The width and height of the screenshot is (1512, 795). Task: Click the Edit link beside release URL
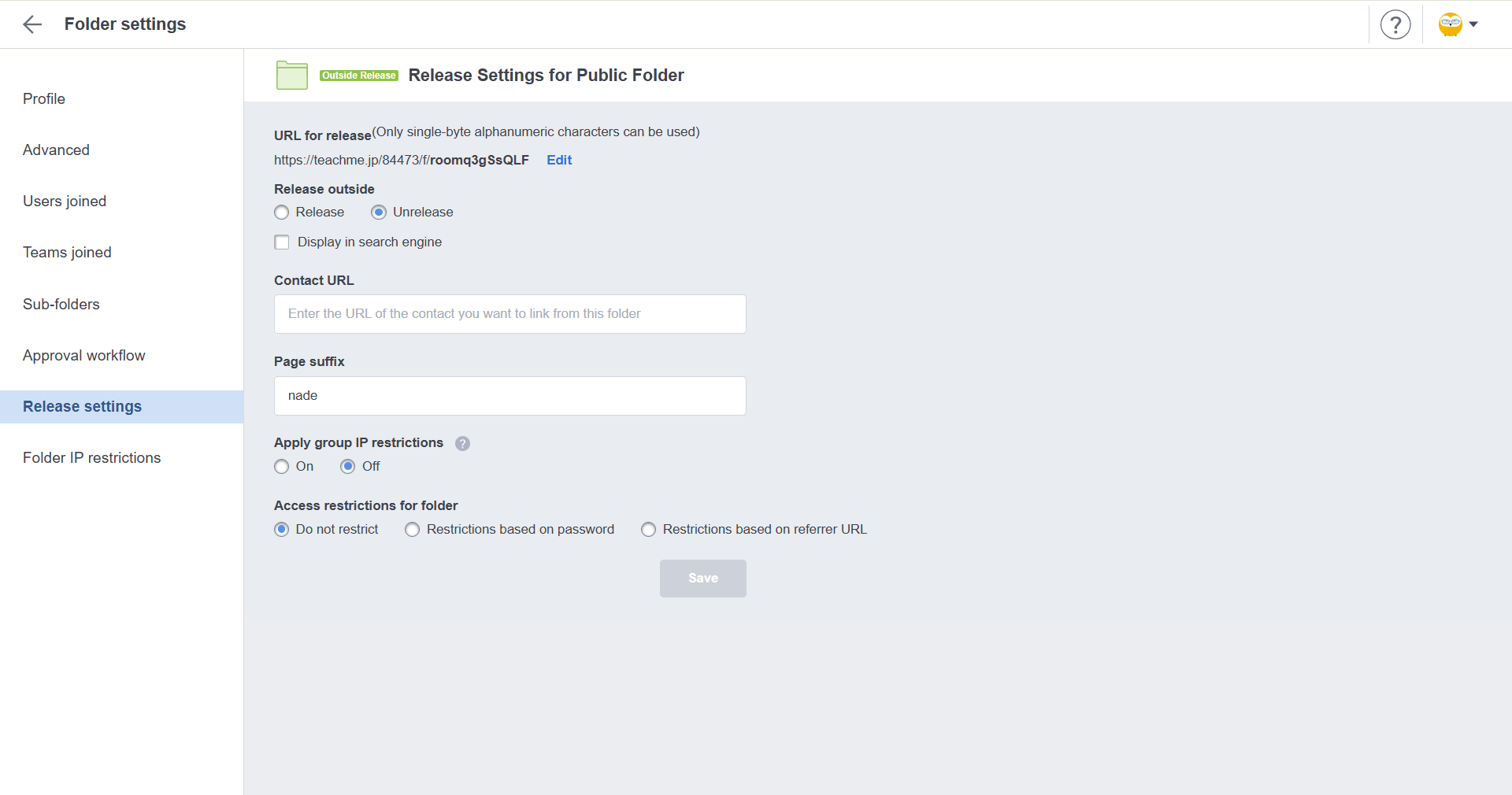pos(559,160)
